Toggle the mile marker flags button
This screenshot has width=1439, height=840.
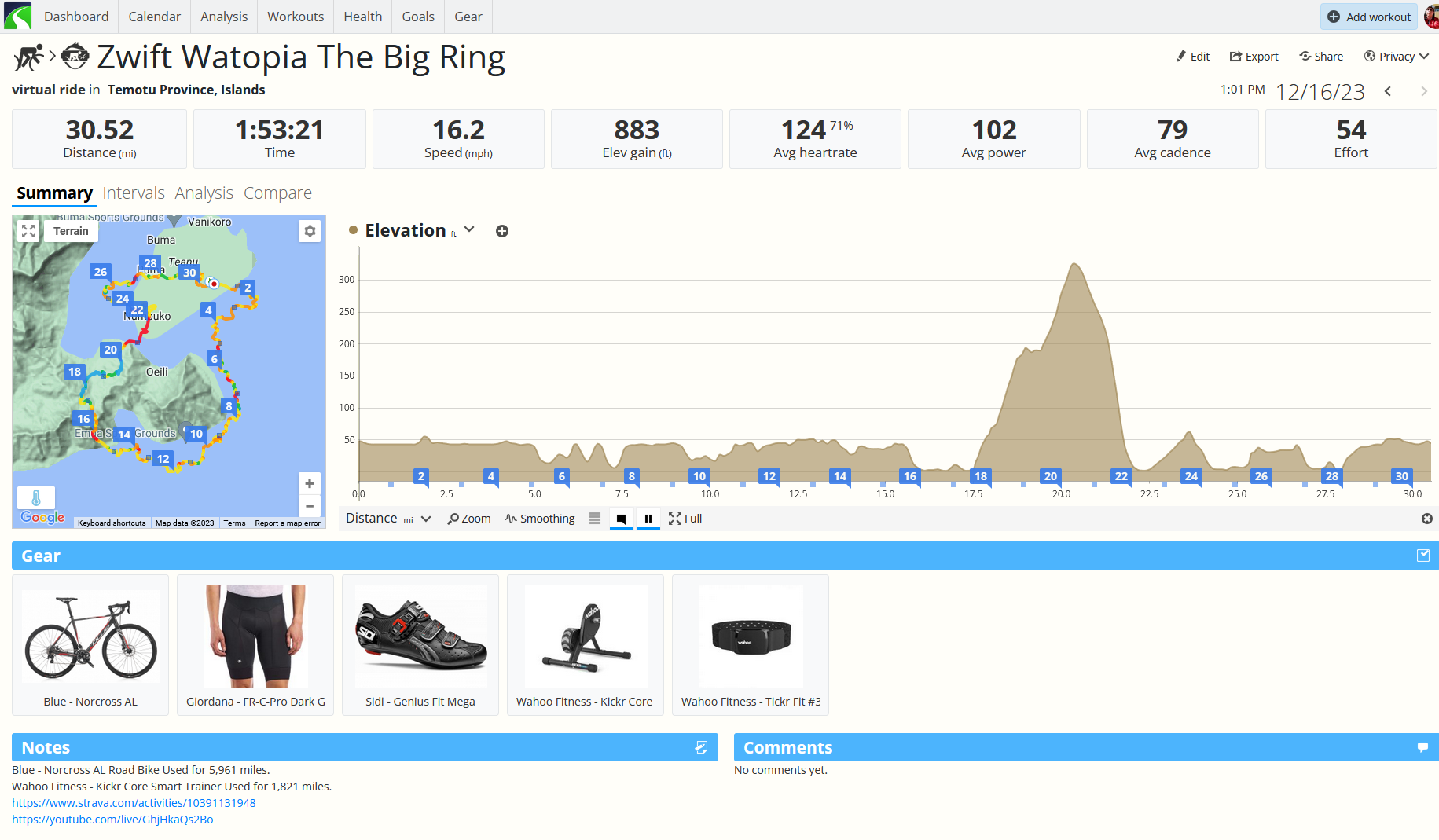point(621,519)
